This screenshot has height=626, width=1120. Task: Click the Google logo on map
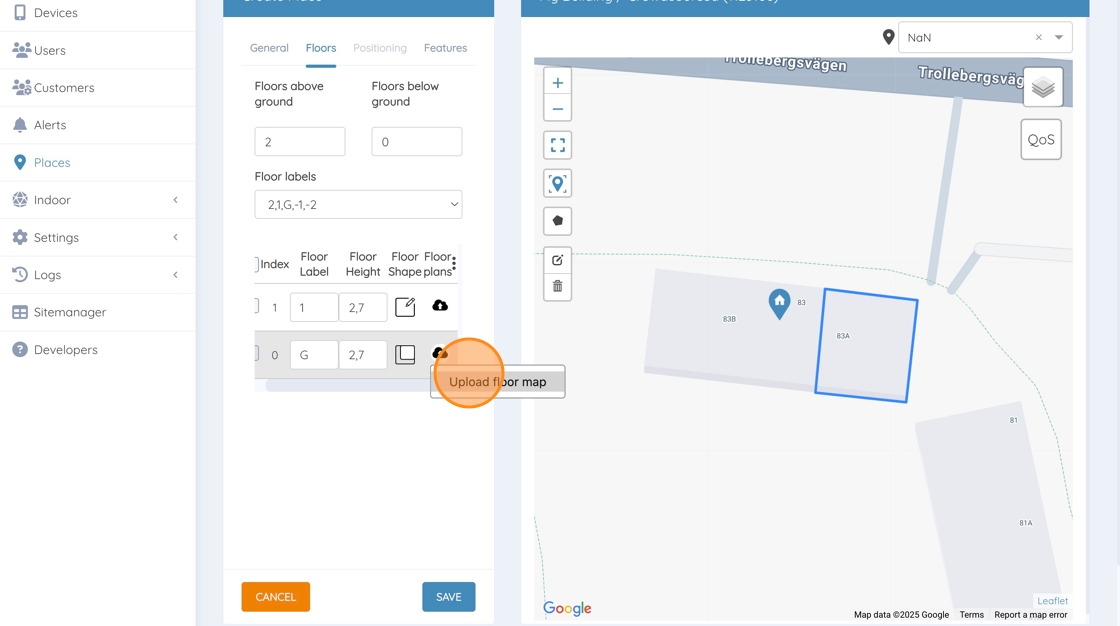point(567,608)
